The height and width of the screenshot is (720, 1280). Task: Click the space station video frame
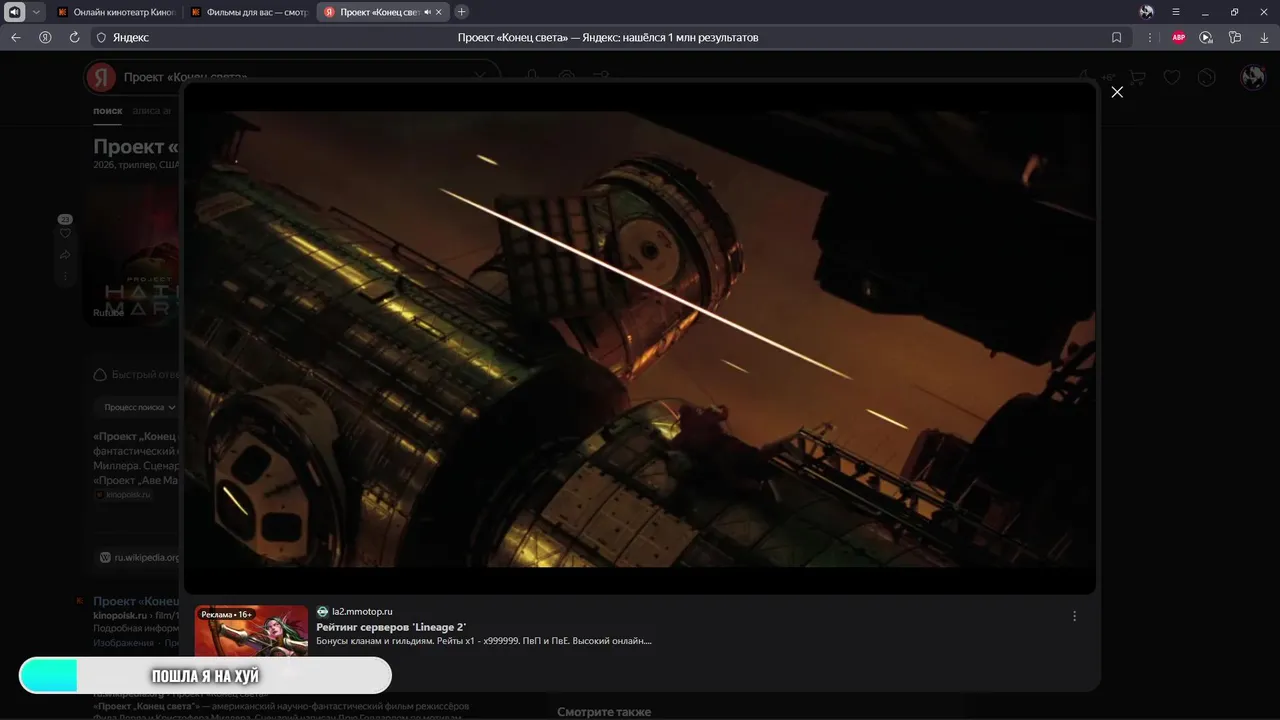640,338
